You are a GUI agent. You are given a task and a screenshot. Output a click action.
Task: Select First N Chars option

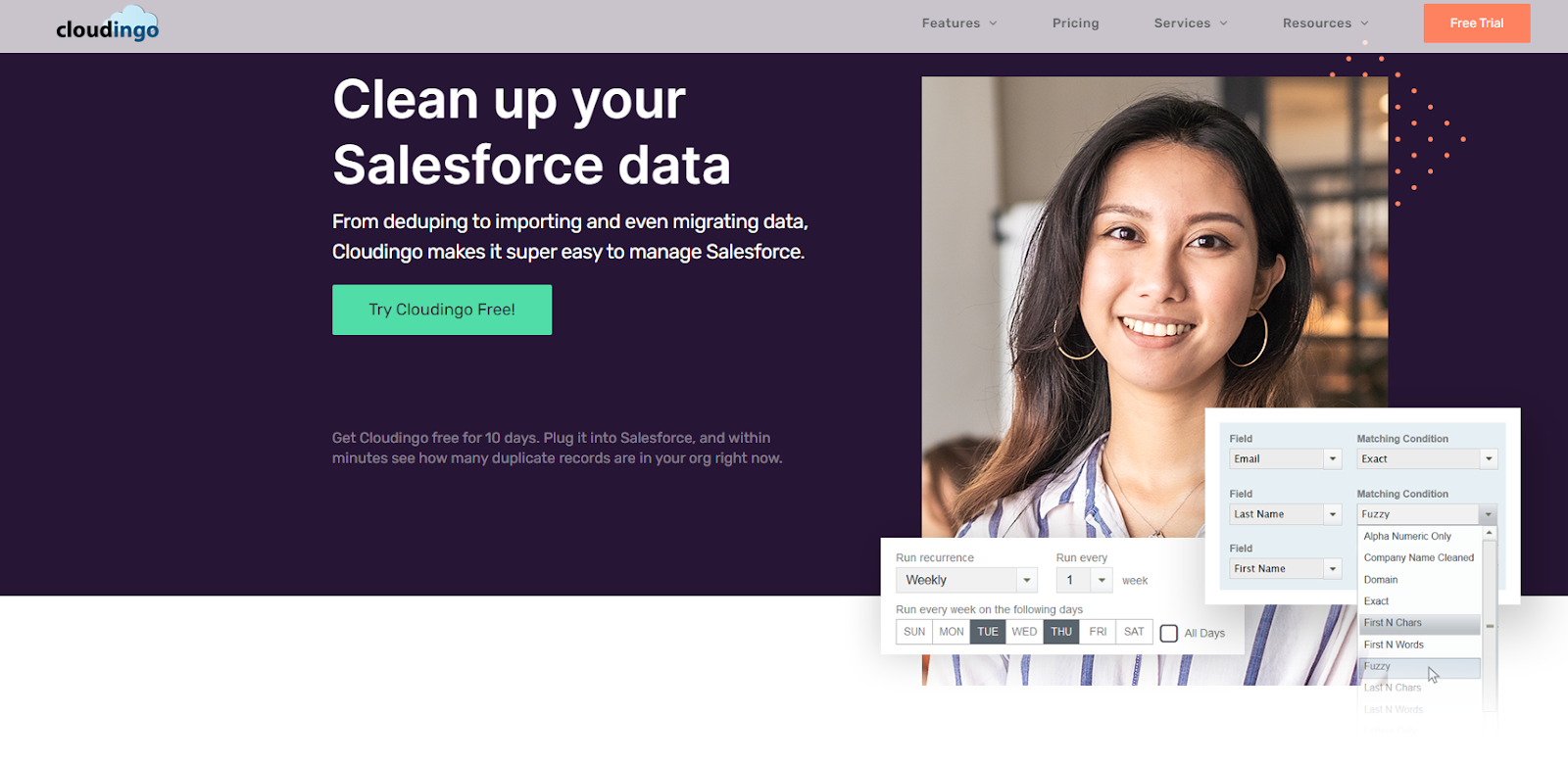(x=1419, y=623)
